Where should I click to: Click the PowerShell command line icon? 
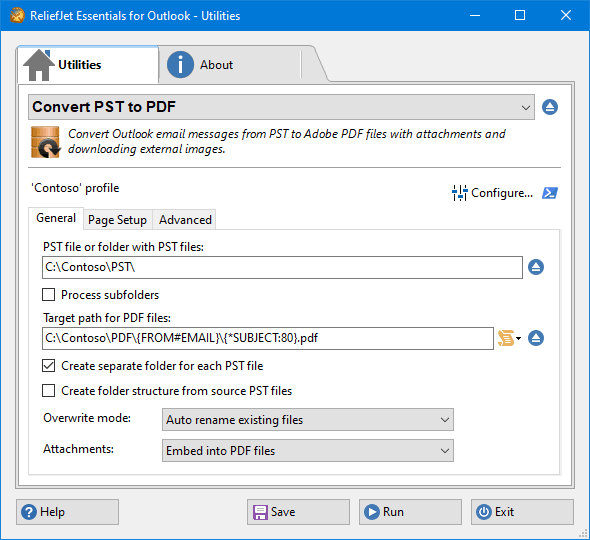click(550, 193)
